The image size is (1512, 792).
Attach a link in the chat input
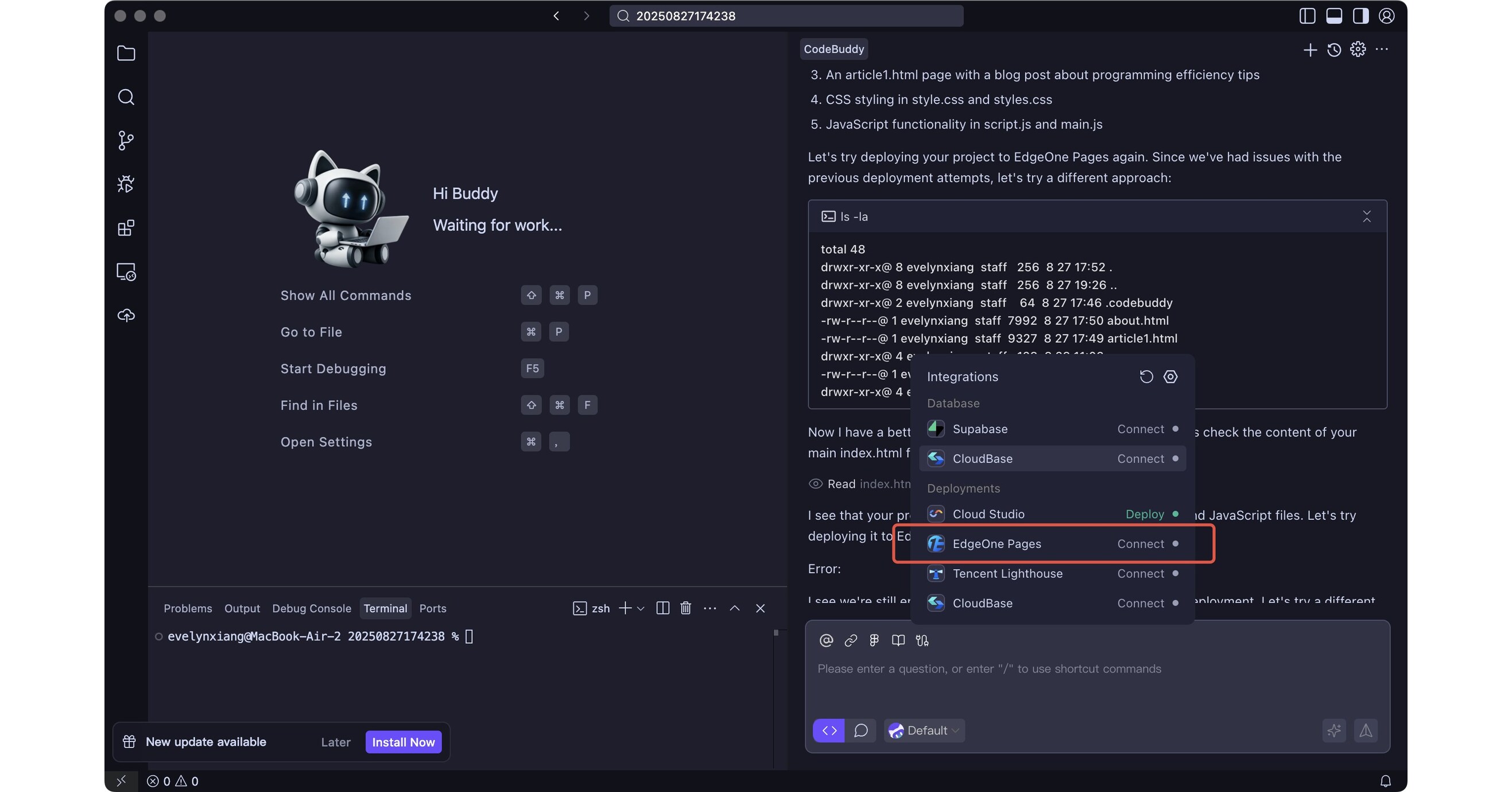[850, 640]
